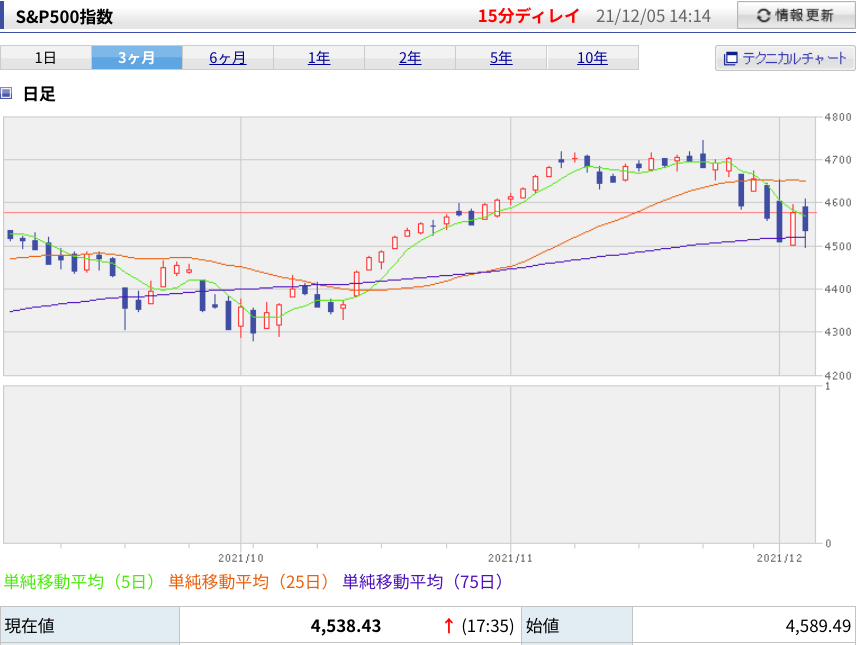Viewport: 857px width, 645px height.
Task: Select the 1日 chart period tab
Action: pos(46,57)
